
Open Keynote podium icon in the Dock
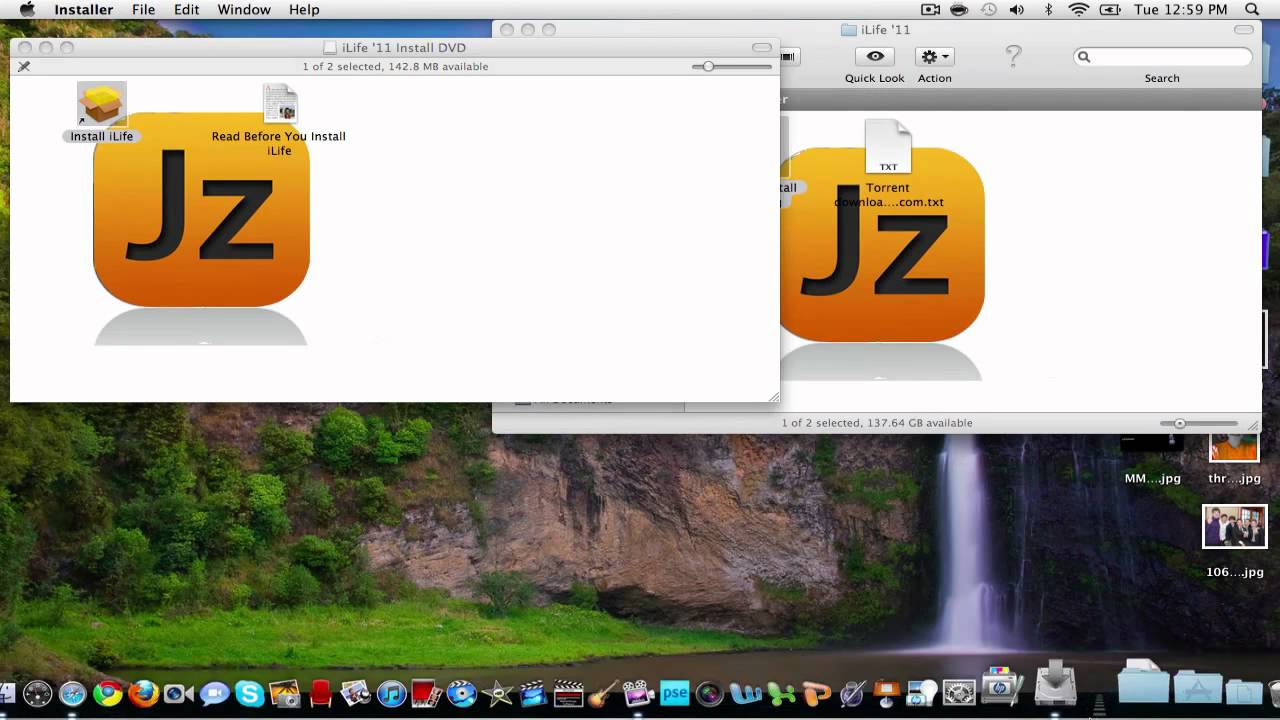tap(887, 692)
